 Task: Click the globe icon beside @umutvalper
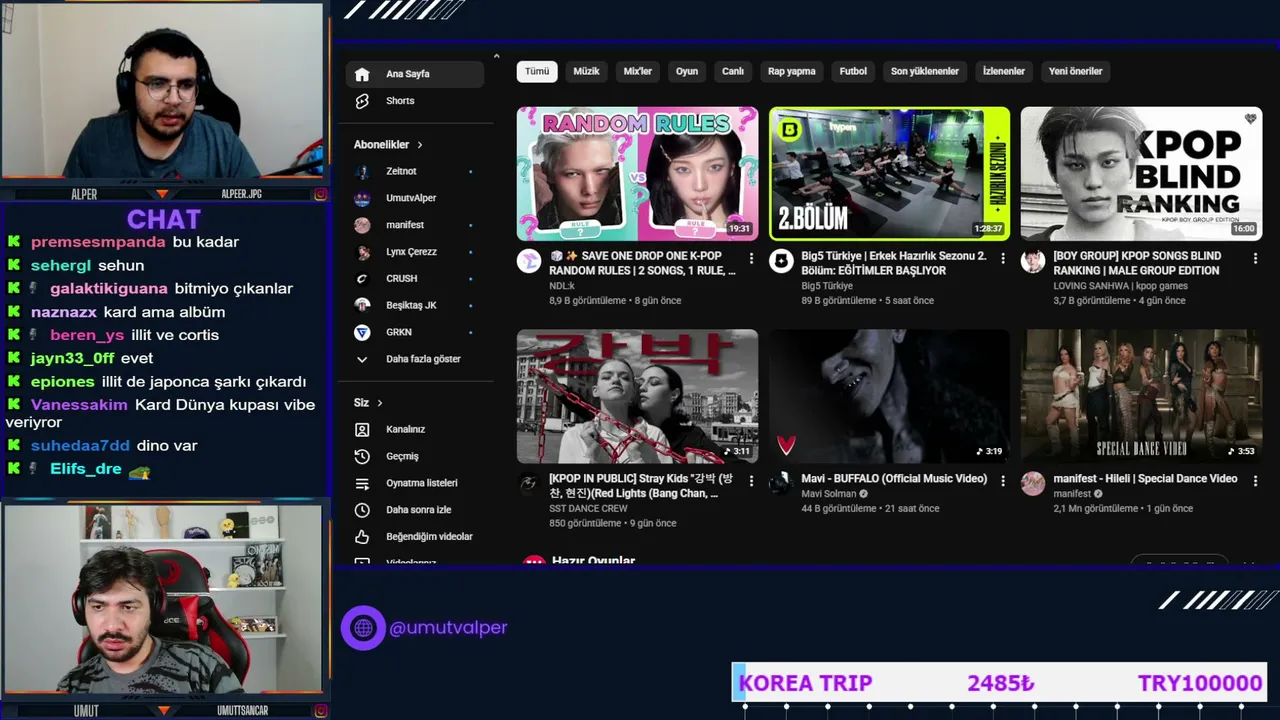363,628
